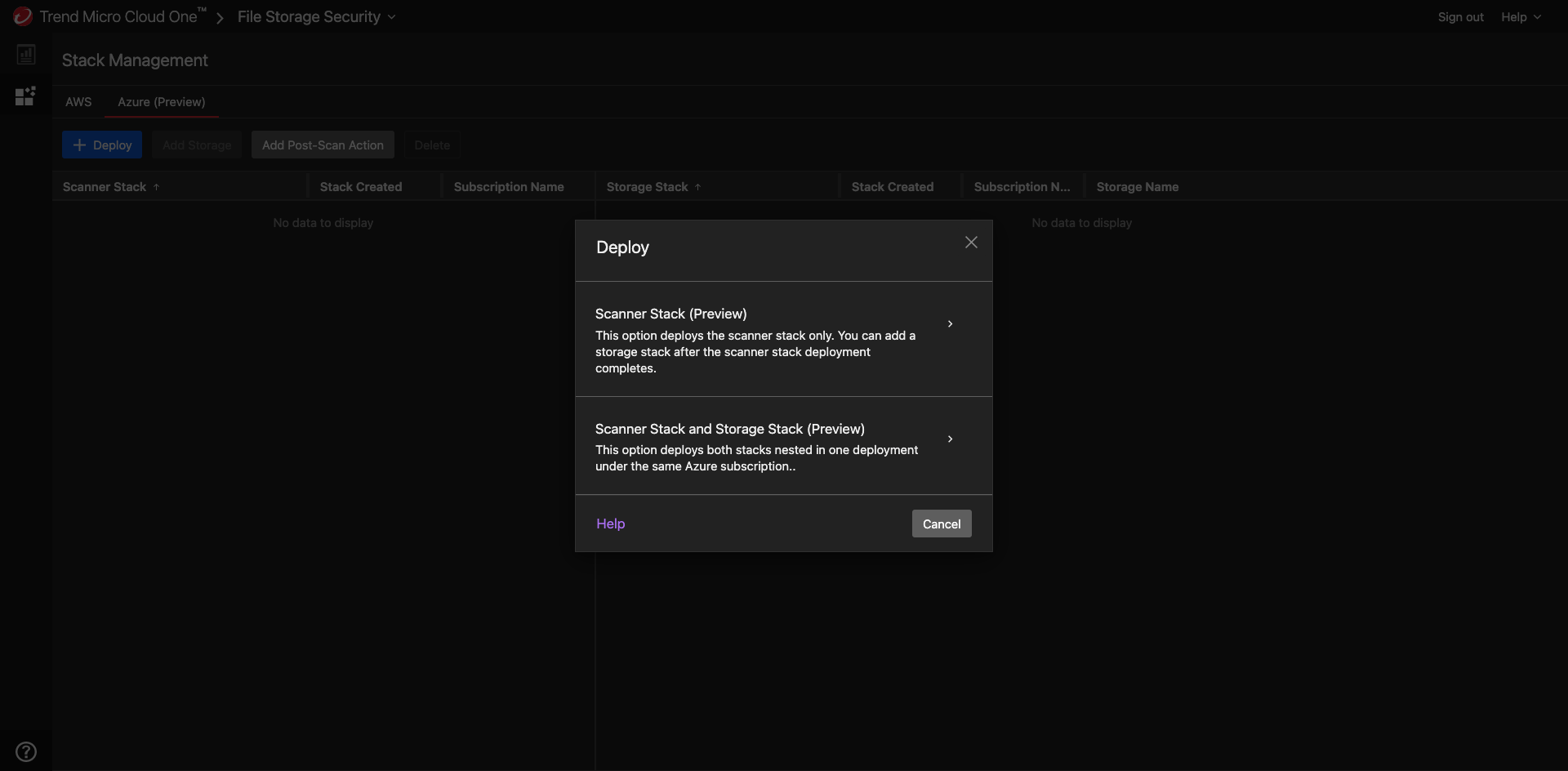Choose Scanner Stack (Preview) chevron
The image size is (1568, 771).
pyautogui.click(x=950, y=324)
